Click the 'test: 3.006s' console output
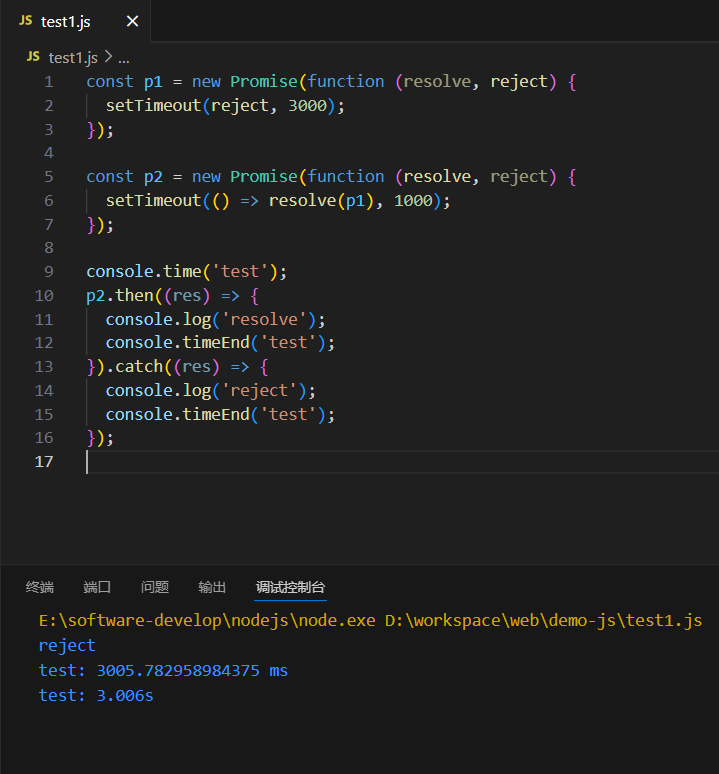 96,695
